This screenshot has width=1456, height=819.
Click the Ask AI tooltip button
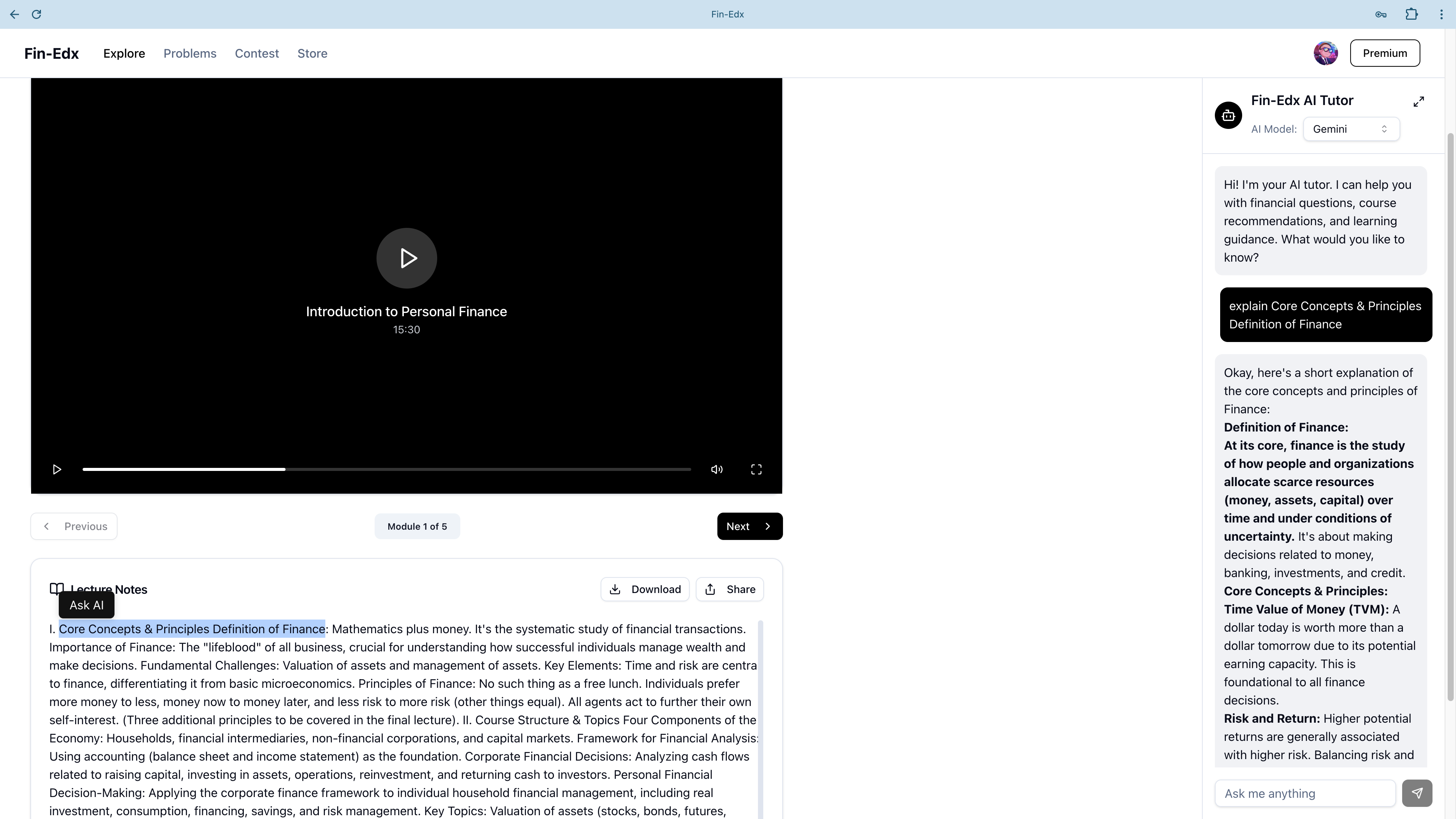pos(86,605)
